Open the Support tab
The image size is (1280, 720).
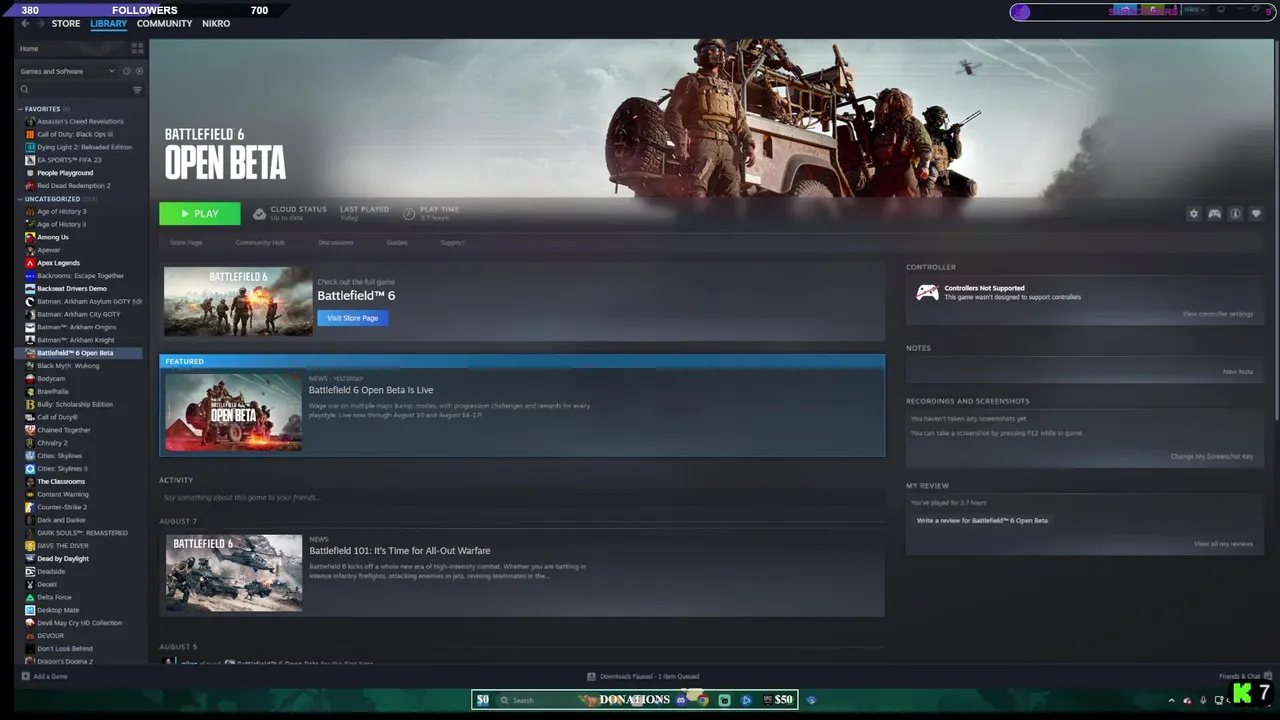[452, 242]
